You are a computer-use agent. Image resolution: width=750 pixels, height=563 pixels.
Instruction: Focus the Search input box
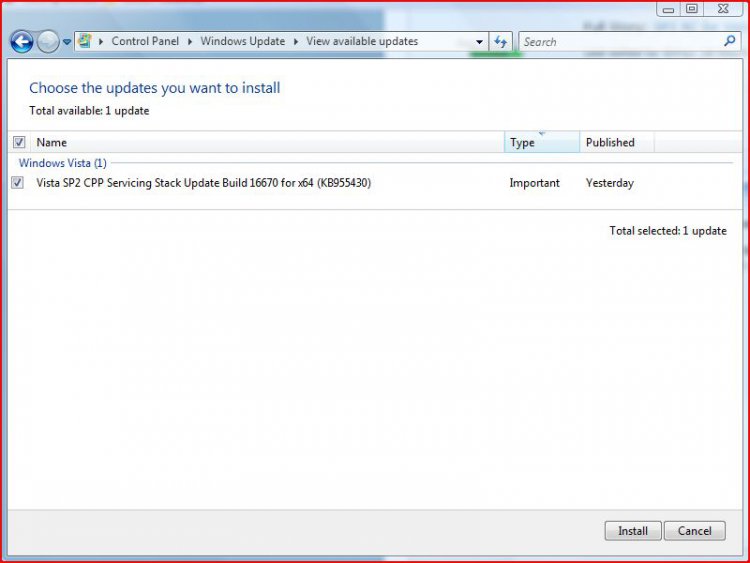pos(622,42)
